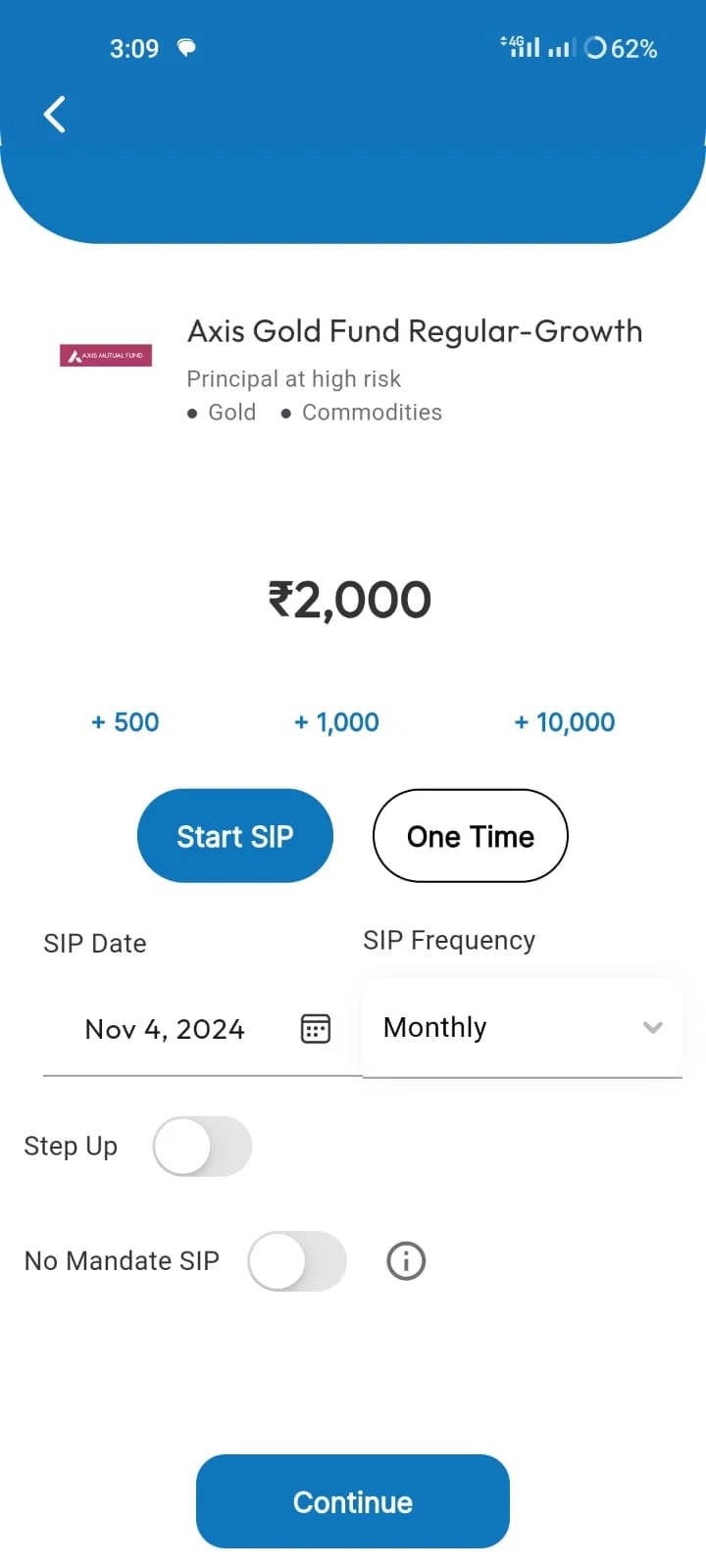Tap the No Mandate SIP info icon
This screenshot has width=706, height=1568.
point(406,1260)
